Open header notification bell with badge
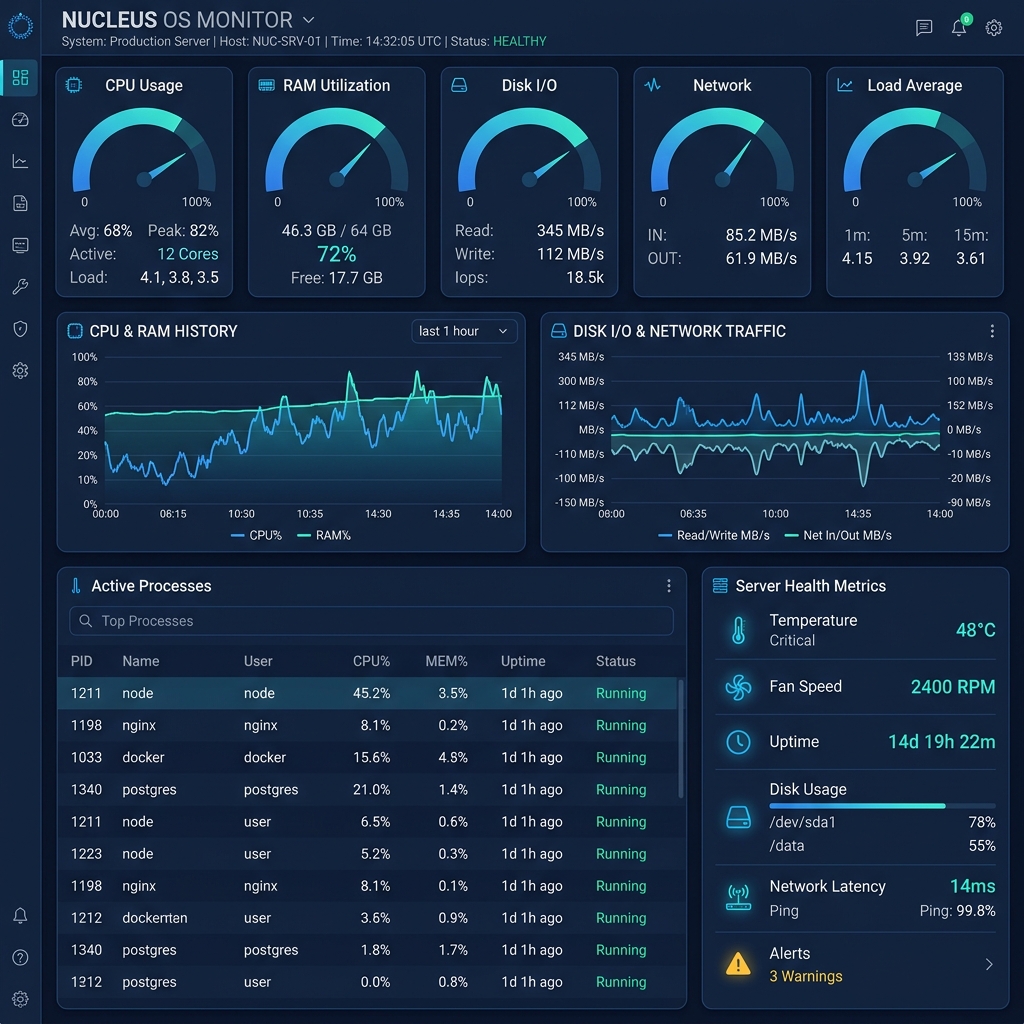The image size is (1024, 1024). pos(959,27)
